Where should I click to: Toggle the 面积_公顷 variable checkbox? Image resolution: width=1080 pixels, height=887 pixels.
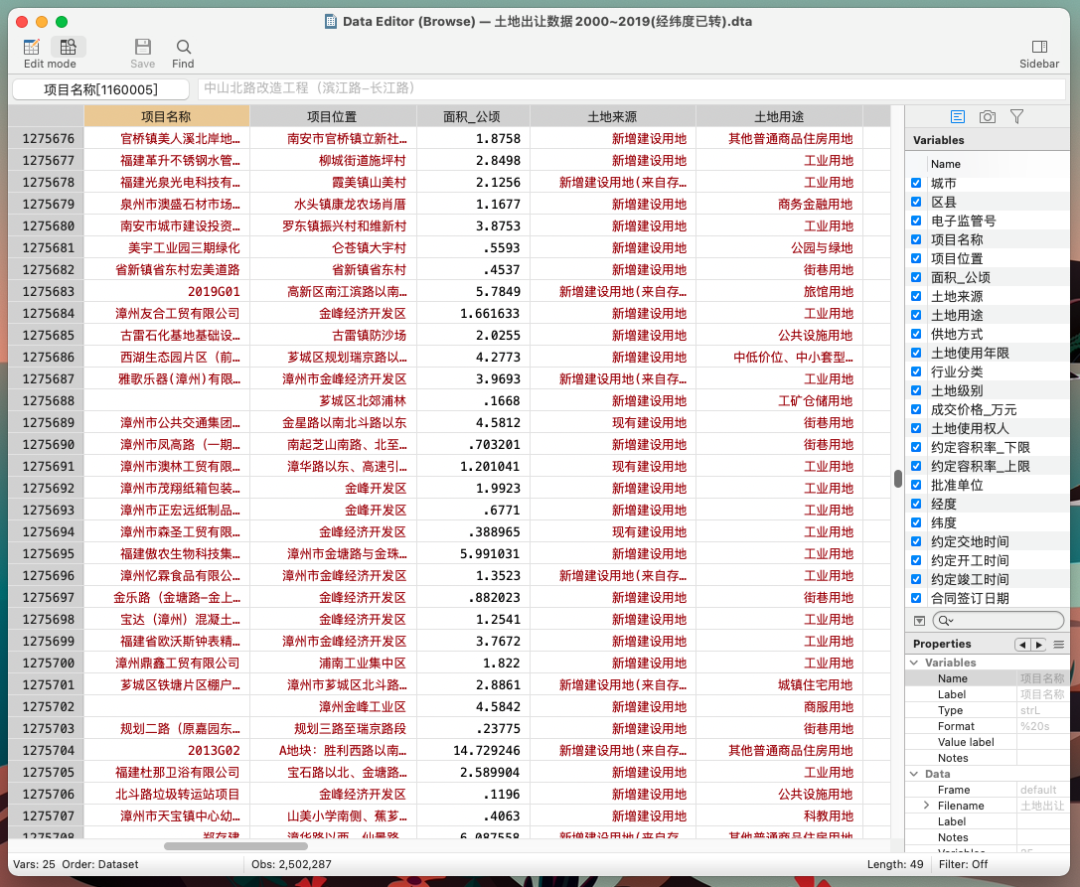(916, 278)
